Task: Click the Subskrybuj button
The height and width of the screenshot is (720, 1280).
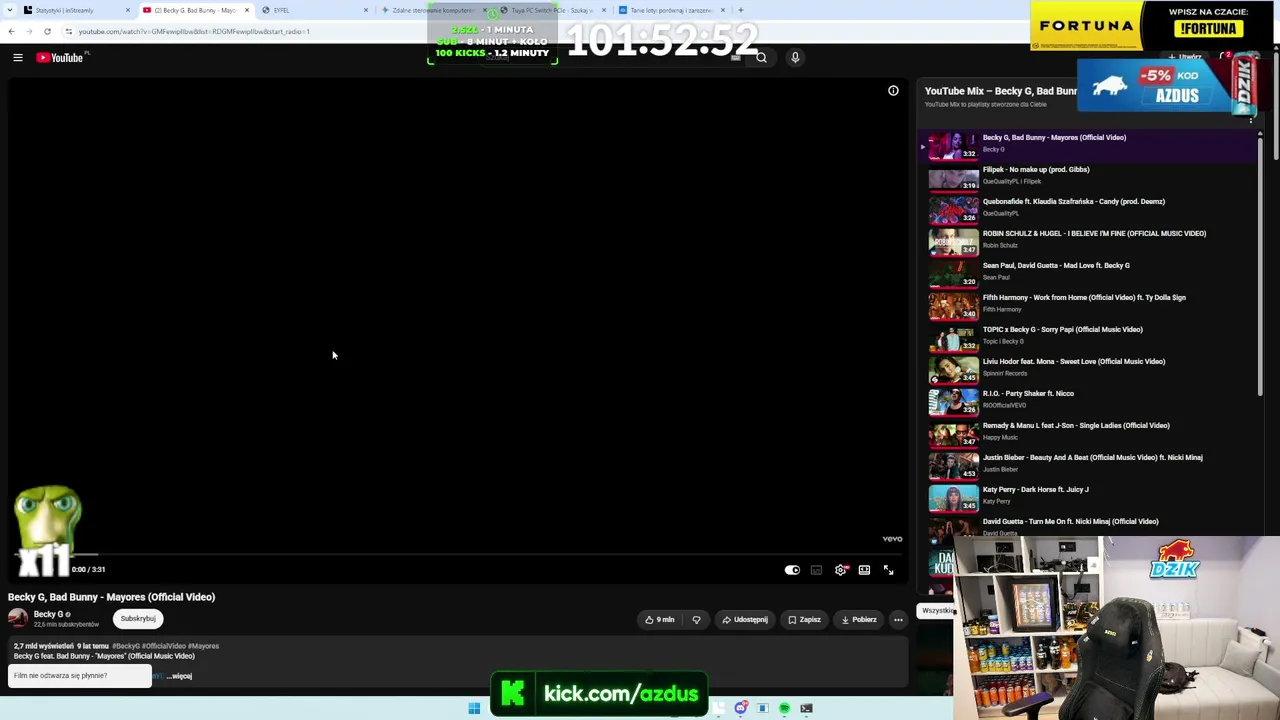Action: pyautogui.click(x=138, y=619)
